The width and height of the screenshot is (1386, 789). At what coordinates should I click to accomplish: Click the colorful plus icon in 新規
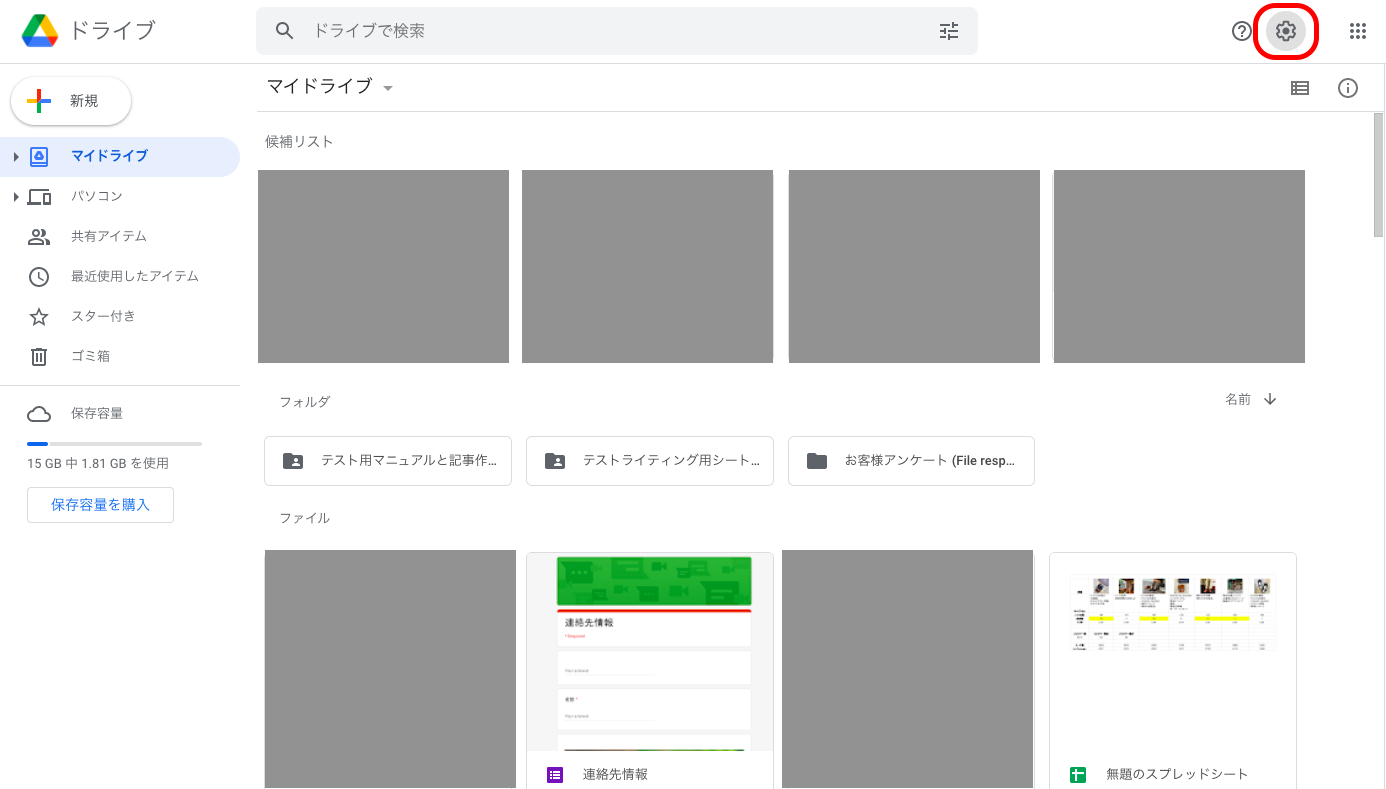click(x=39, y=101)
